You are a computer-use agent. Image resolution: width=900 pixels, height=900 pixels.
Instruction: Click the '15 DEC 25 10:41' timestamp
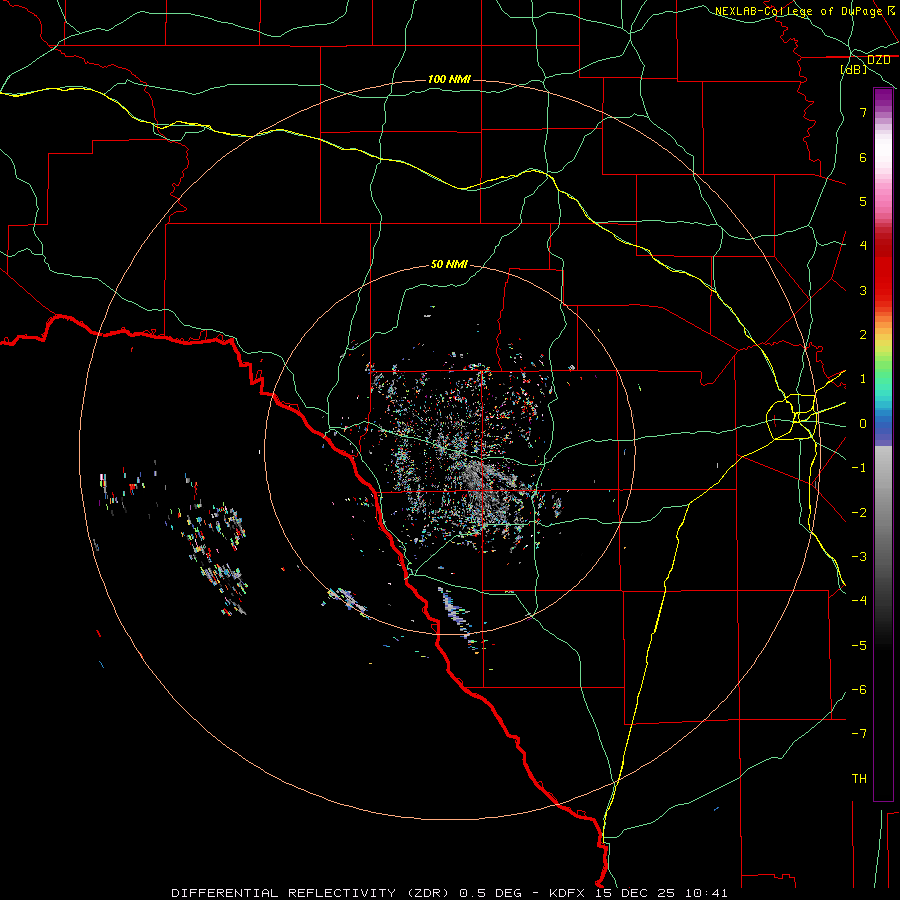point(660,893)
